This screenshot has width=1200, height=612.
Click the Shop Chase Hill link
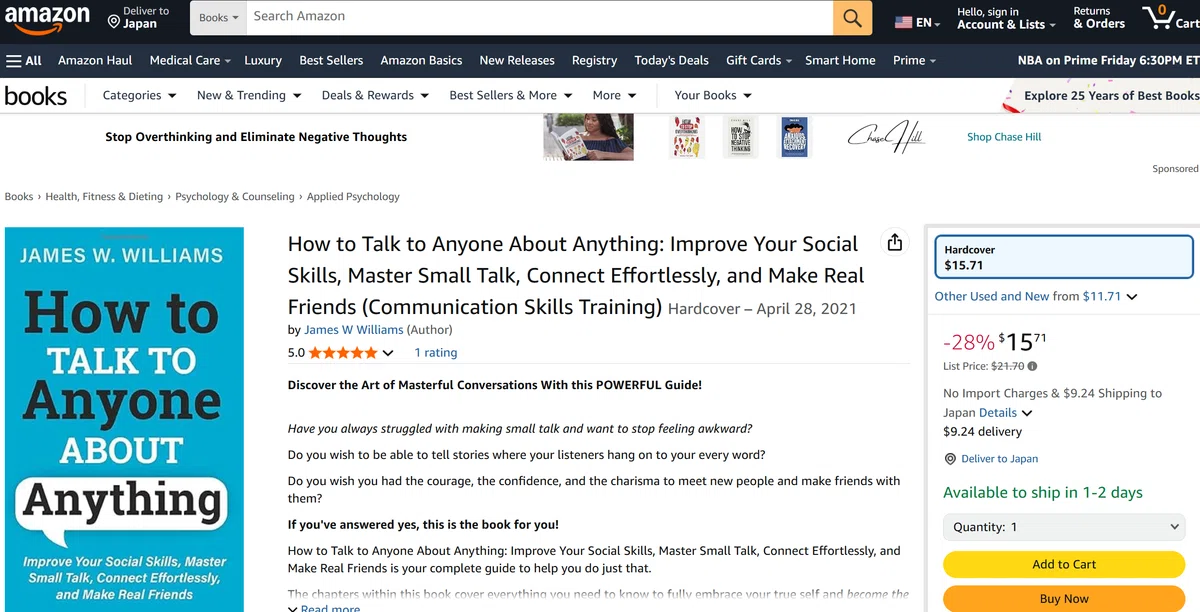tap(1004, 137)
